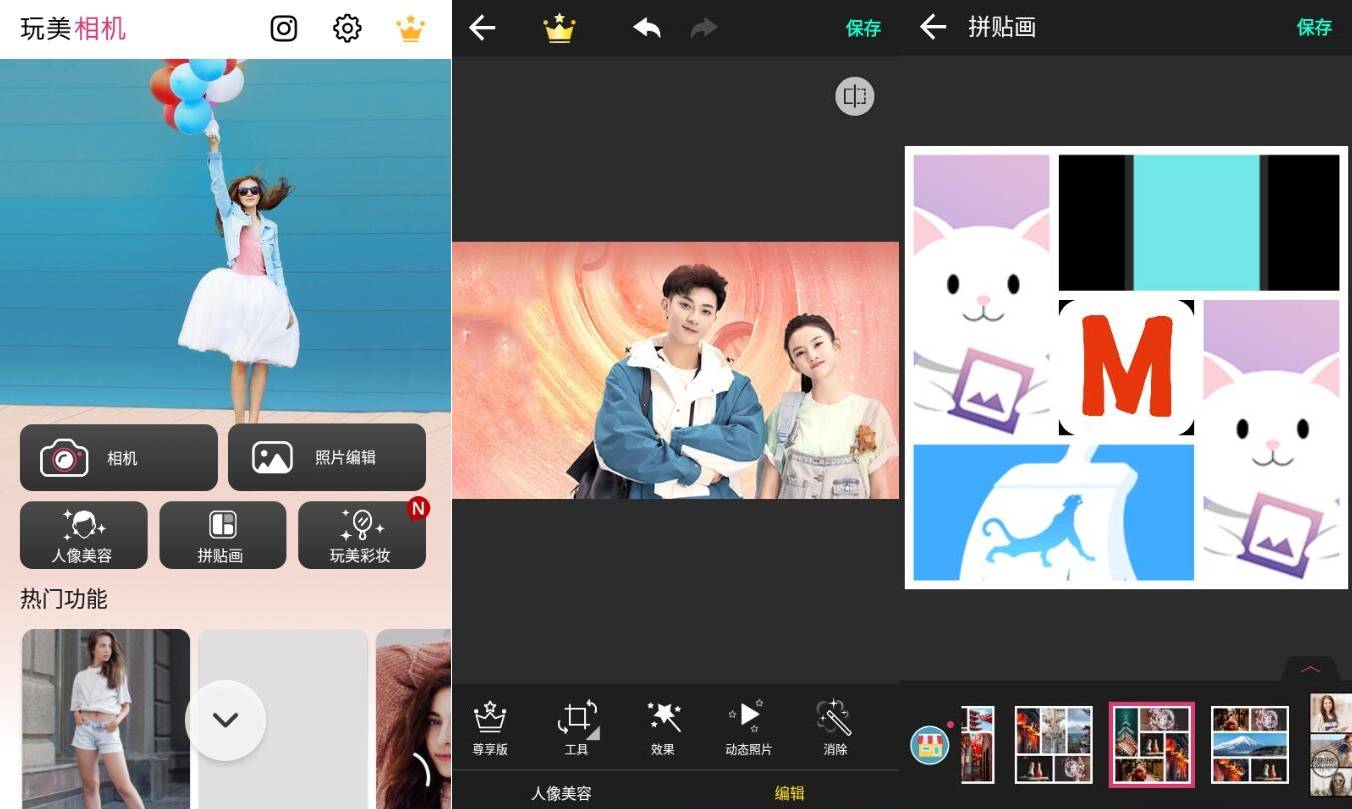The image size is (1352, 809).
Task: Toggle the before/after compare icon
Action: [855, 96]
